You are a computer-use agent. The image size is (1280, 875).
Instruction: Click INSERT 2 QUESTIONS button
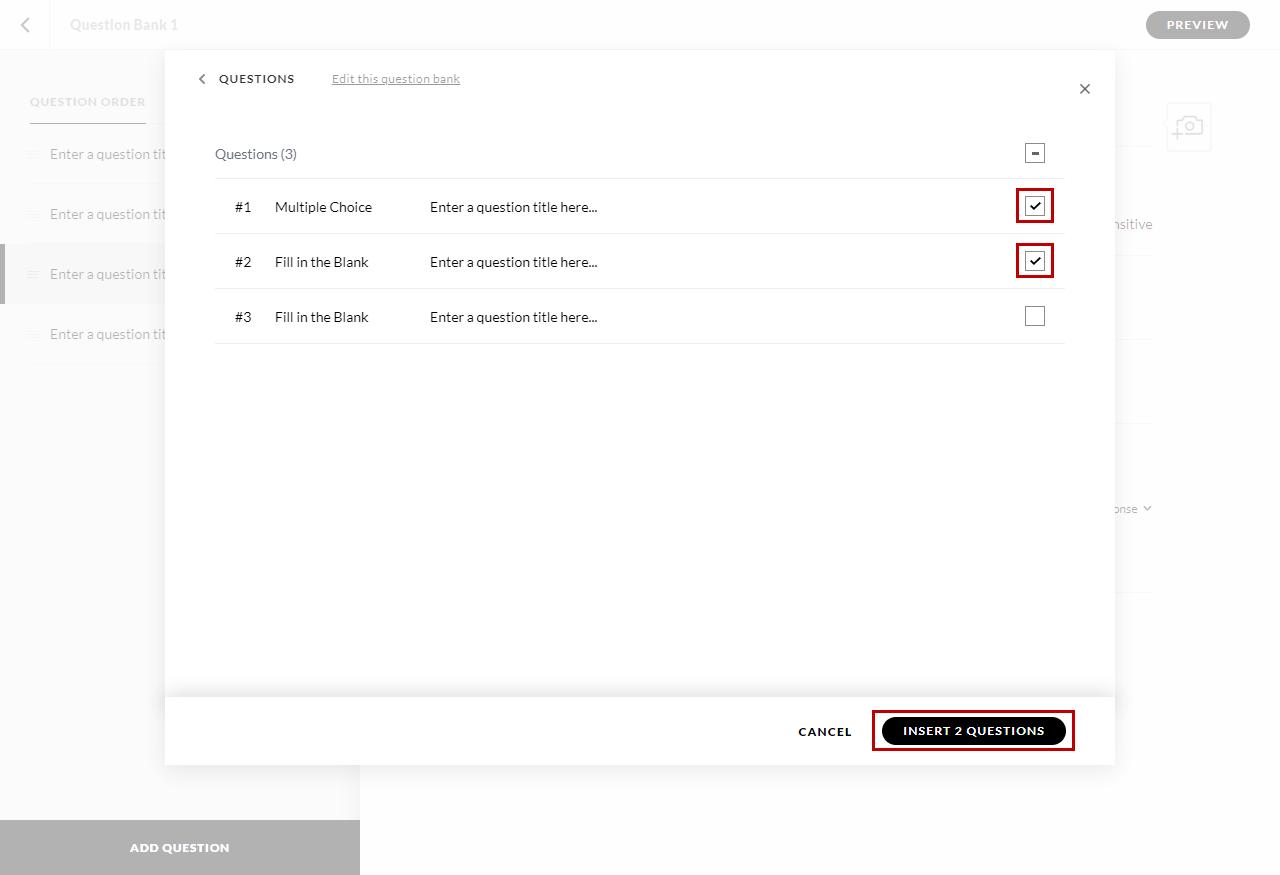tap(974, 731)
